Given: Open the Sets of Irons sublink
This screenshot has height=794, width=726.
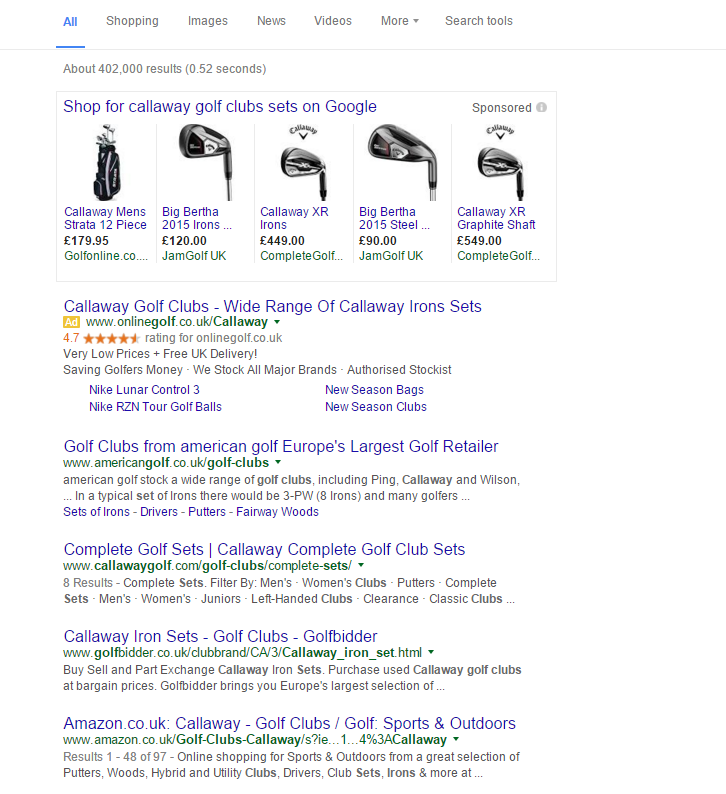Looking at the screenshot, I should click(96, 512).
